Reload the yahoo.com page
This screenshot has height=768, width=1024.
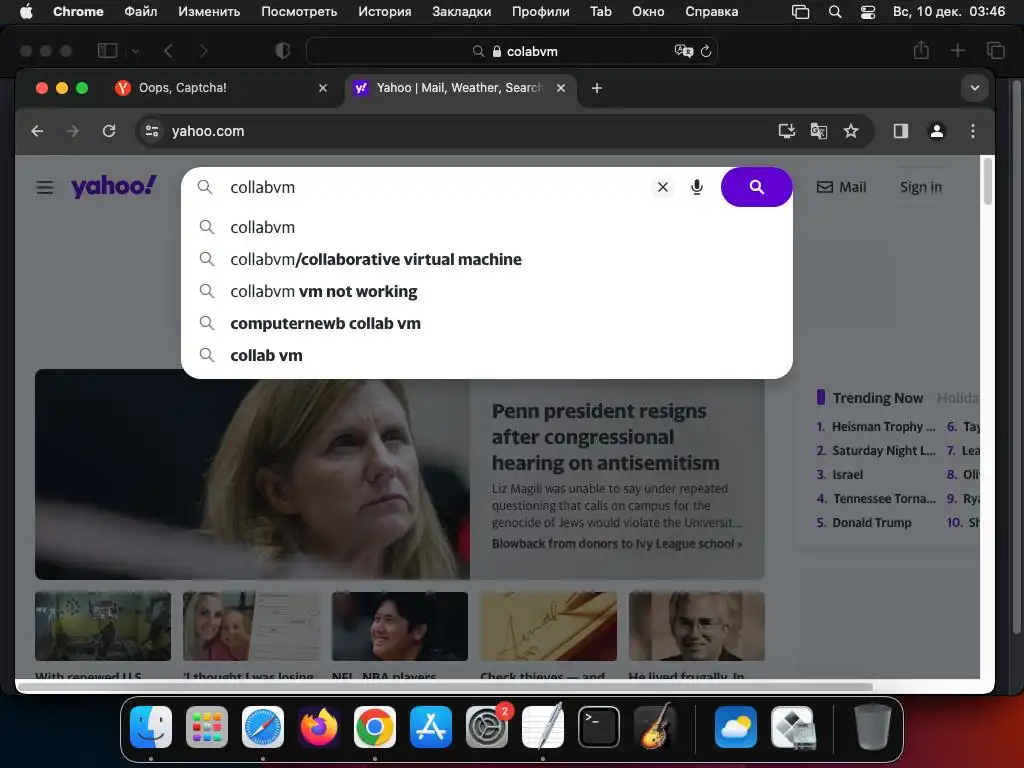pos(109,131)
